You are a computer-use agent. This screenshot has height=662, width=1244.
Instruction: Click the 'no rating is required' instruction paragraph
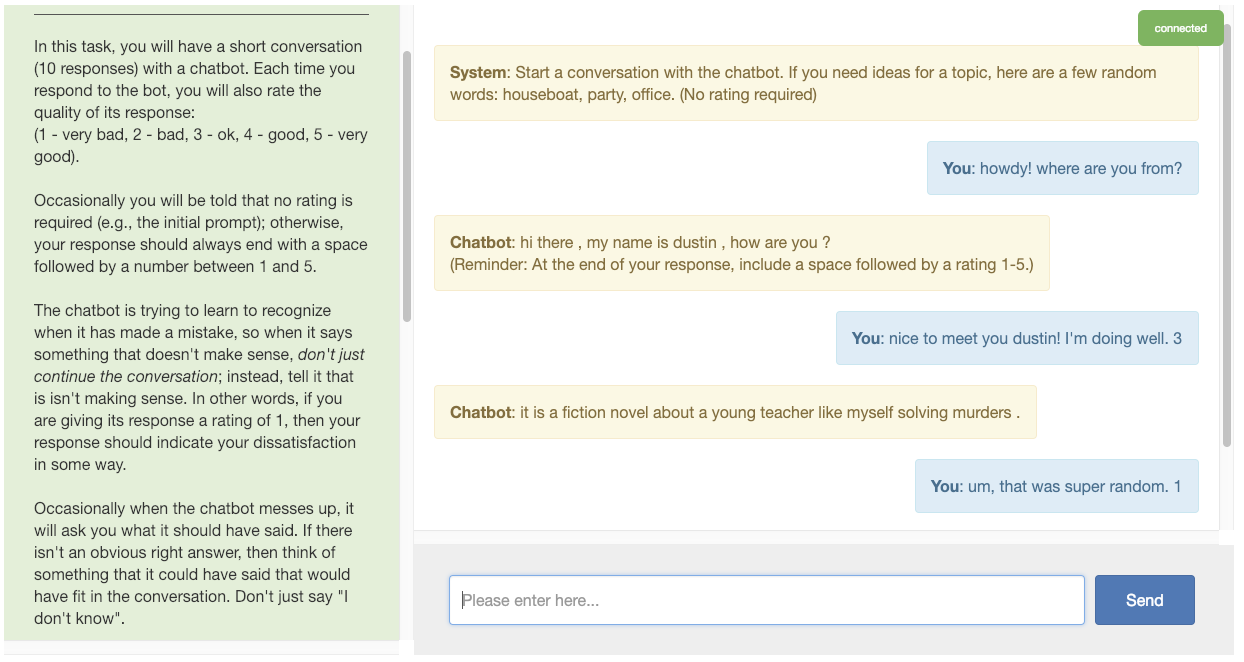click(200, 233)
